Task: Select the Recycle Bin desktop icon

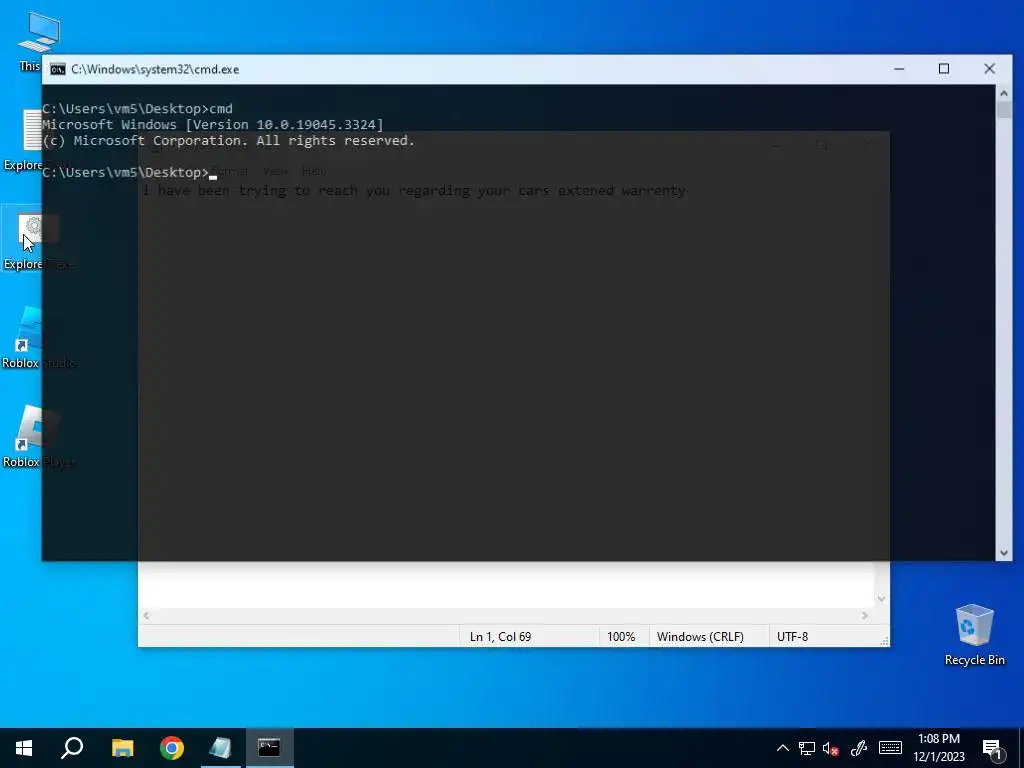Action: pyautogui.click(x=974, y=635)
